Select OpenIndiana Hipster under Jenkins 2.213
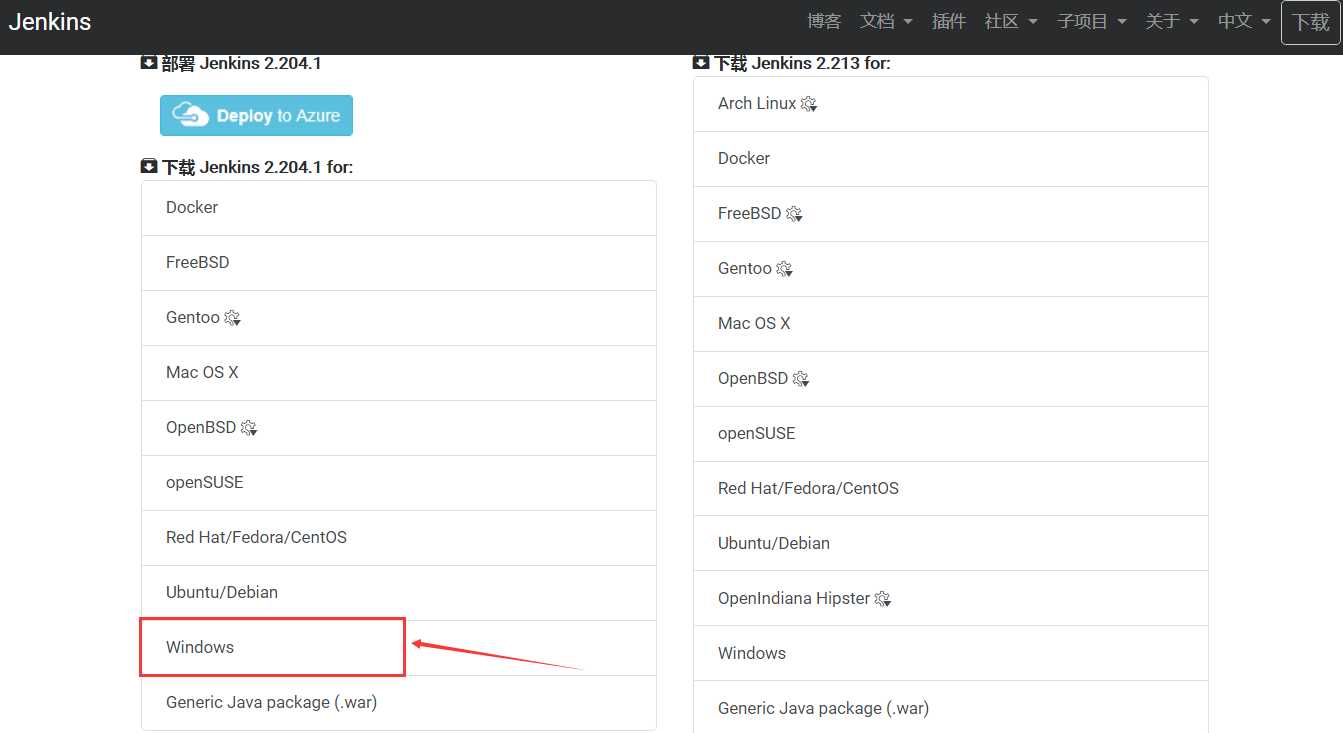Screen dimensions: 1343x733 tap(950, 599)
